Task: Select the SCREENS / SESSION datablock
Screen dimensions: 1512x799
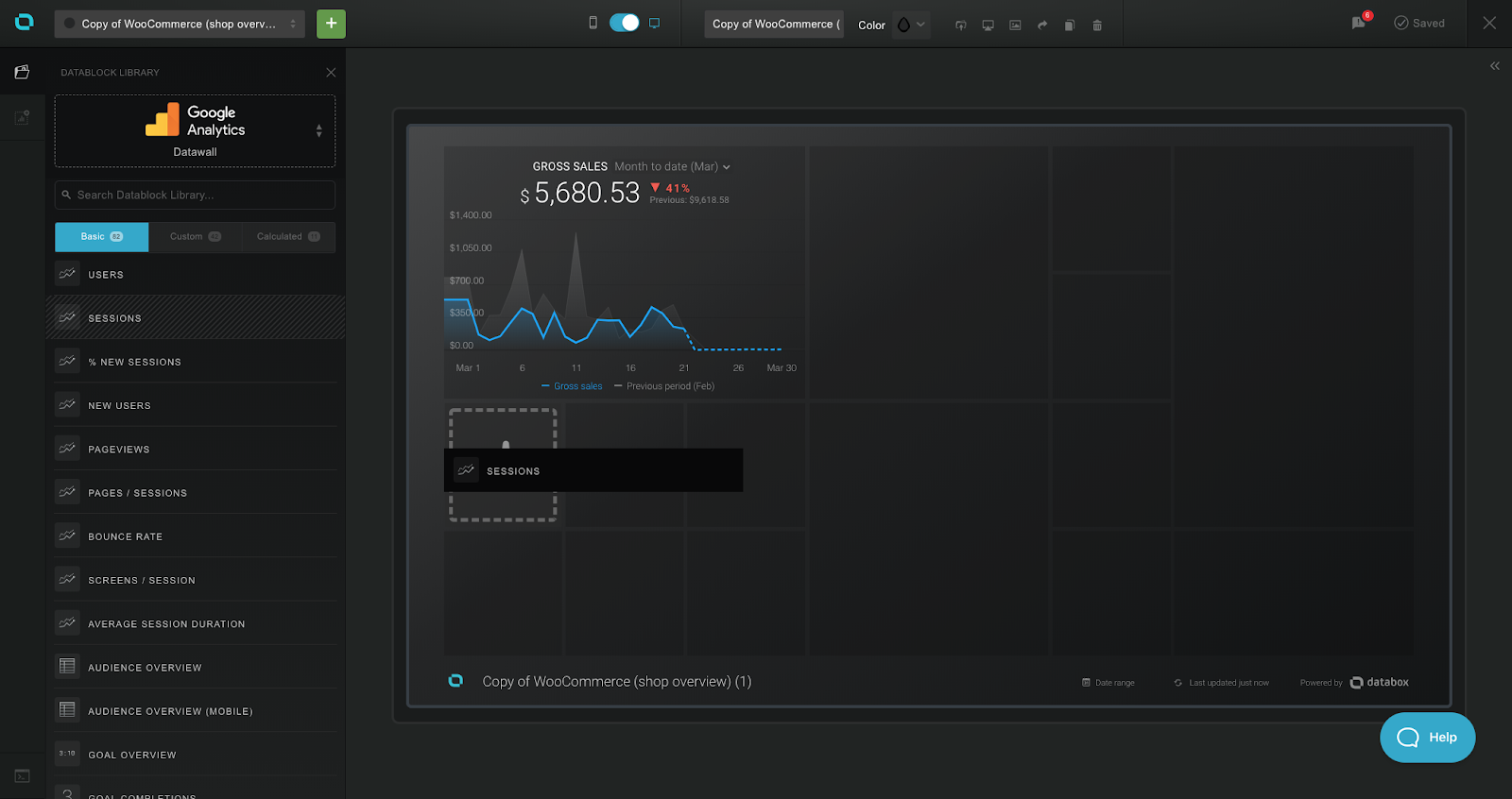Action: pyautogui.click(x=195, y=580)
